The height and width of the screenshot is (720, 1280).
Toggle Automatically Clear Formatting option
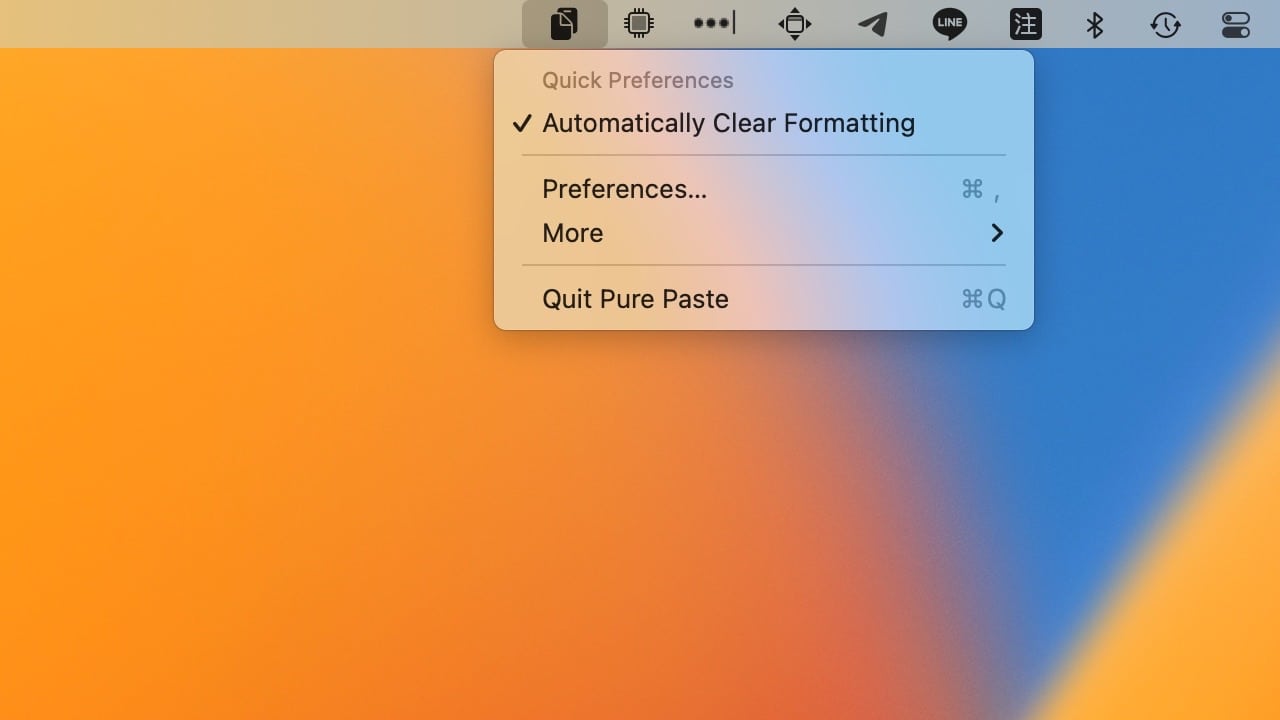[x=764, y=123]
